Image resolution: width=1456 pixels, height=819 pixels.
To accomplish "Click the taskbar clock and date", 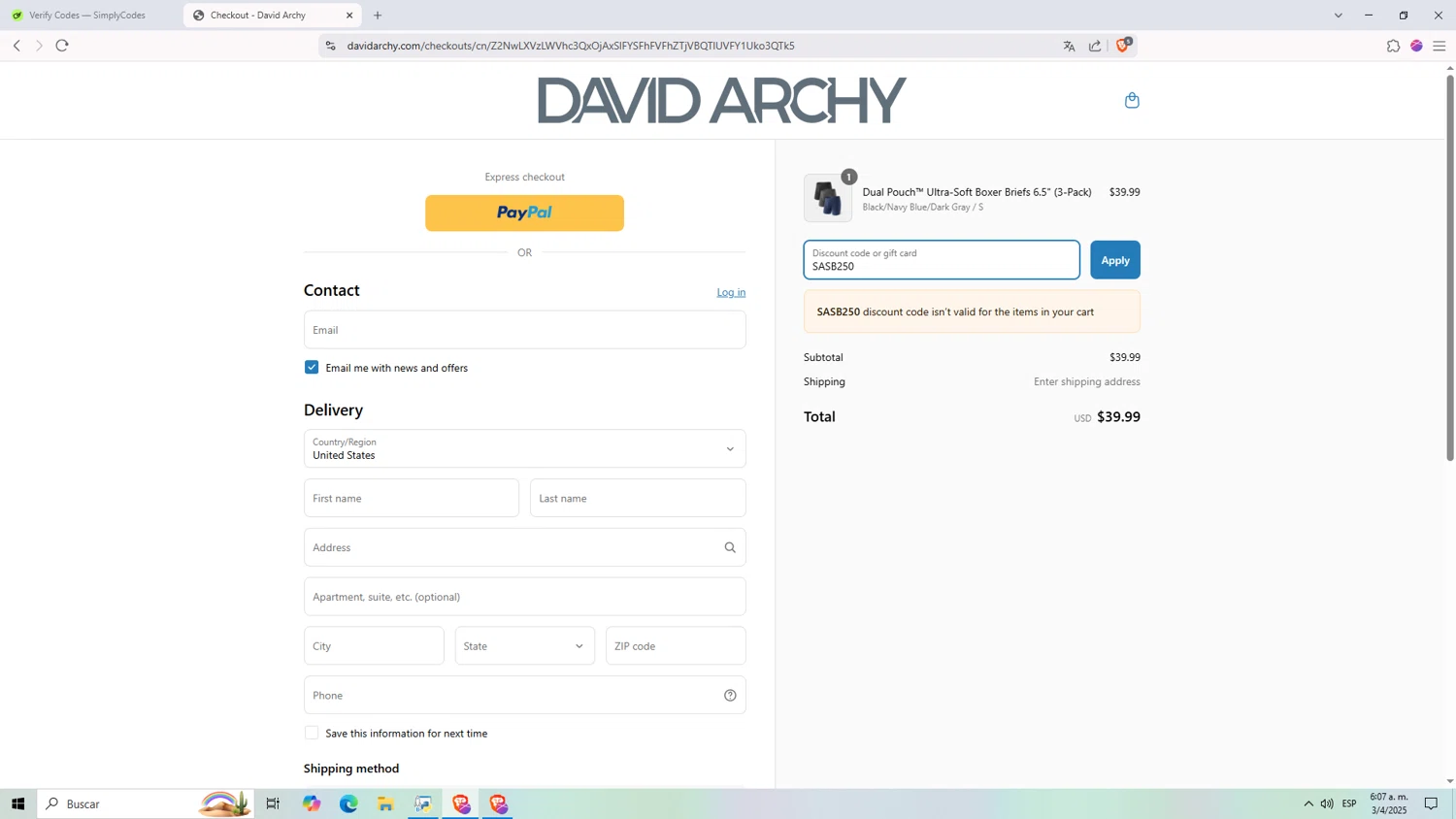I will 1388,803.
